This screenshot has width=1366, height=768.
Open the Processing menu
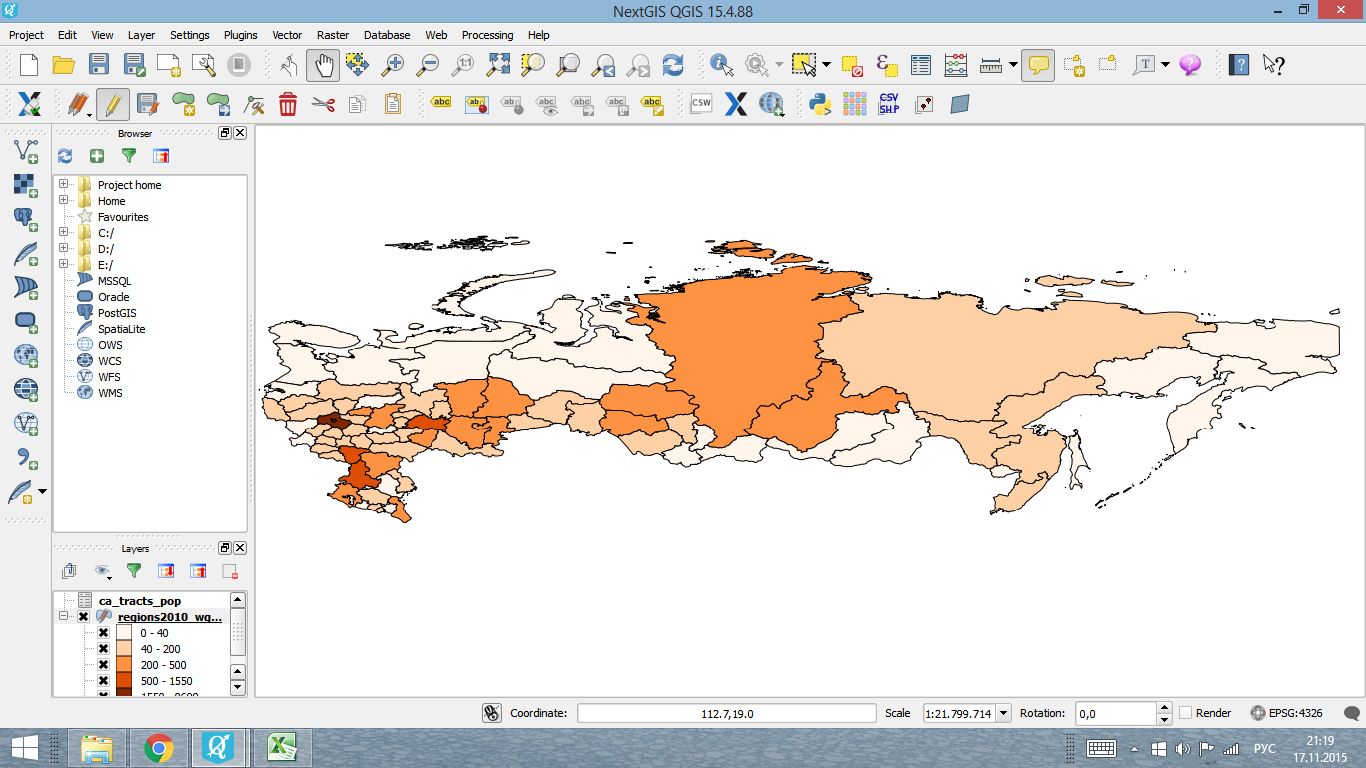coord(487,35)
